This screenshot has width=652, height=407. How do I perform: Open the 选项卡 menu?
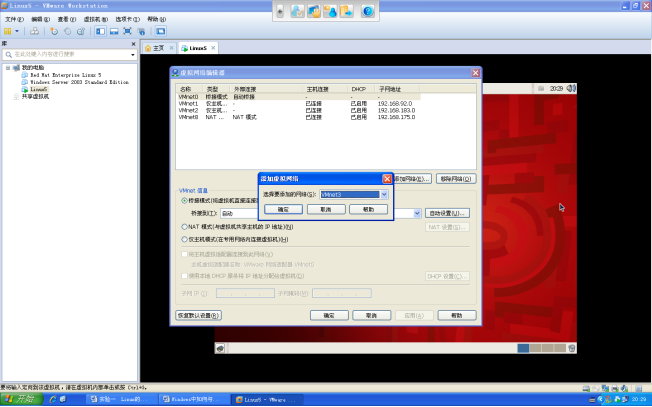pos(127,19)
